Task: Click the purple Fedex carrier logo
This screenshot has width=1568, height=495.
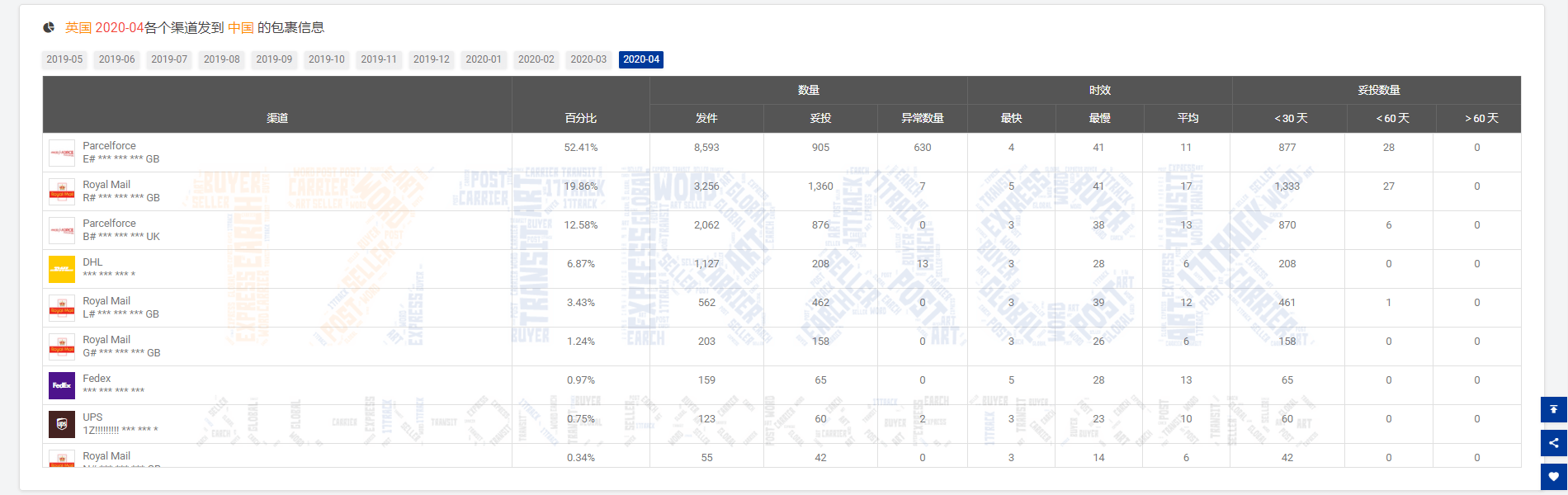Action: point(62,385)
